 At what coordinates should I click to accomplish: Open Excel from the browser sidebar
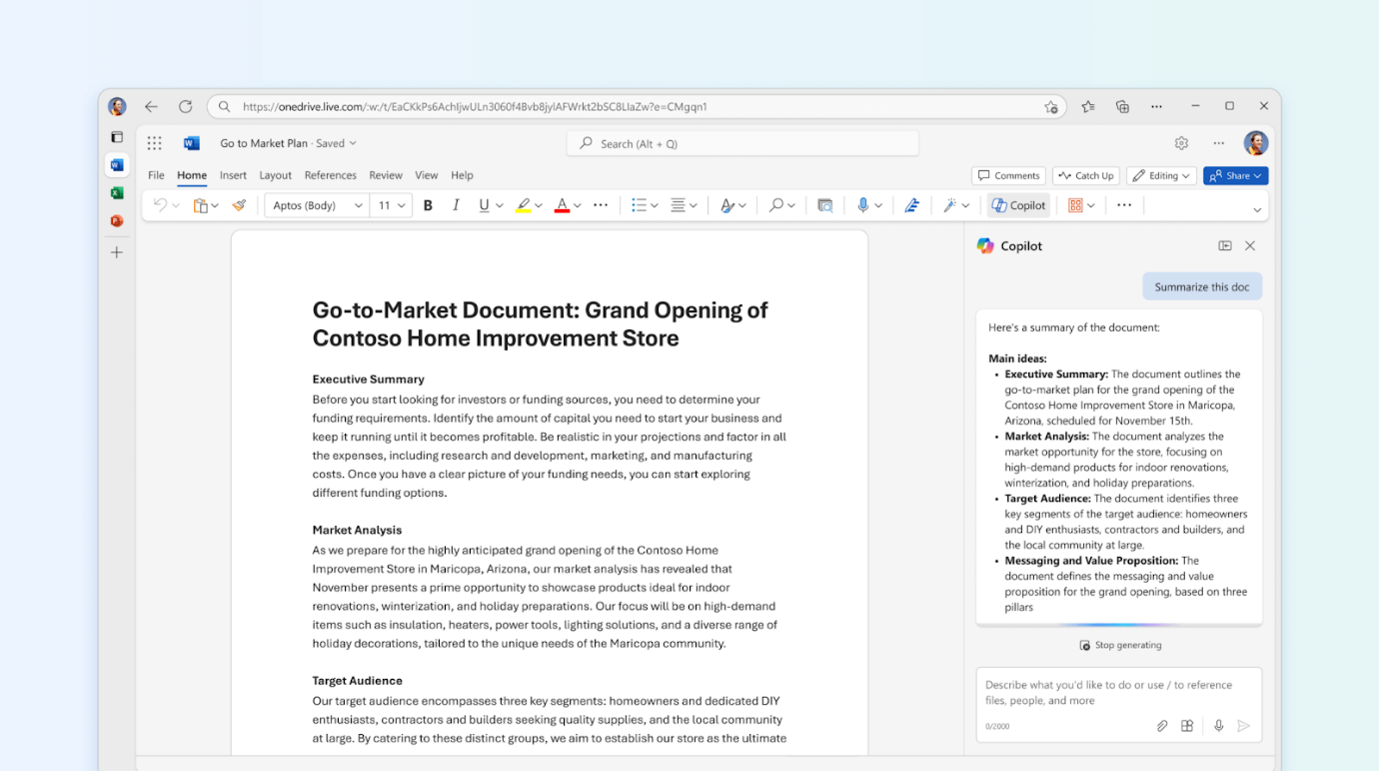point(118,193)
